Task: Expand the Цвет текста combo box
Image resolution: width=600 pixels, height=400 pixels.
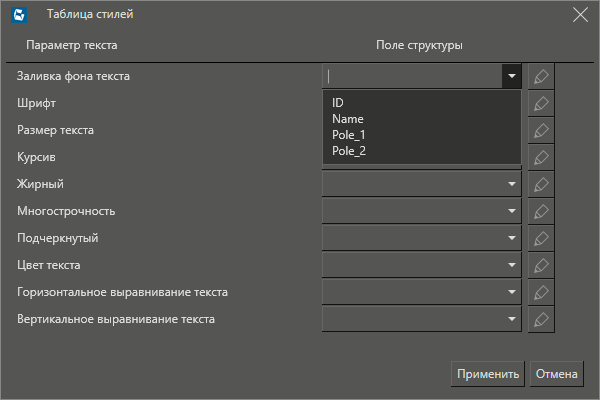Action: click(512, 265)
